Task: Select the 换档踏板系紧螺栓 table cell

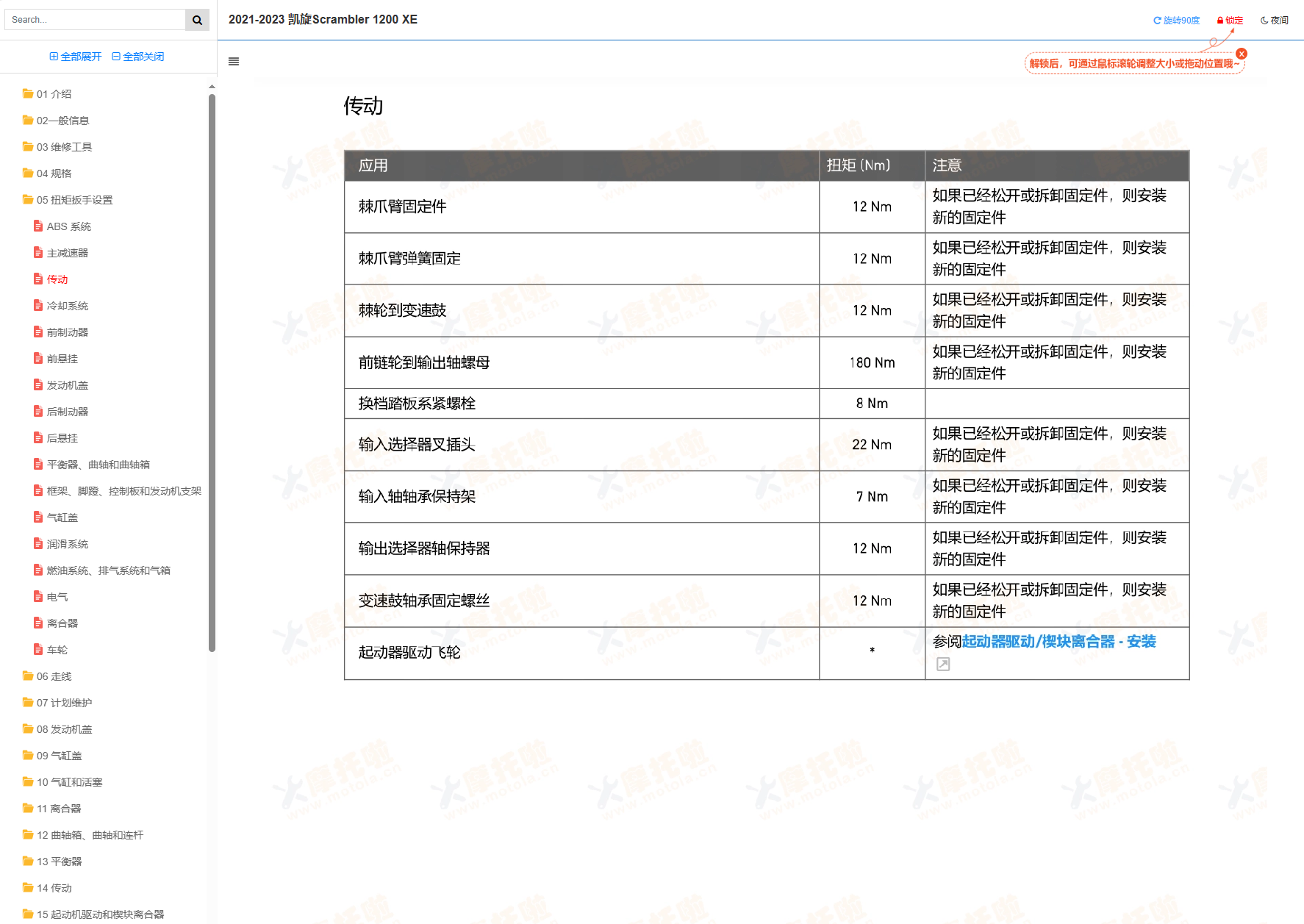Action: point(581,404)
